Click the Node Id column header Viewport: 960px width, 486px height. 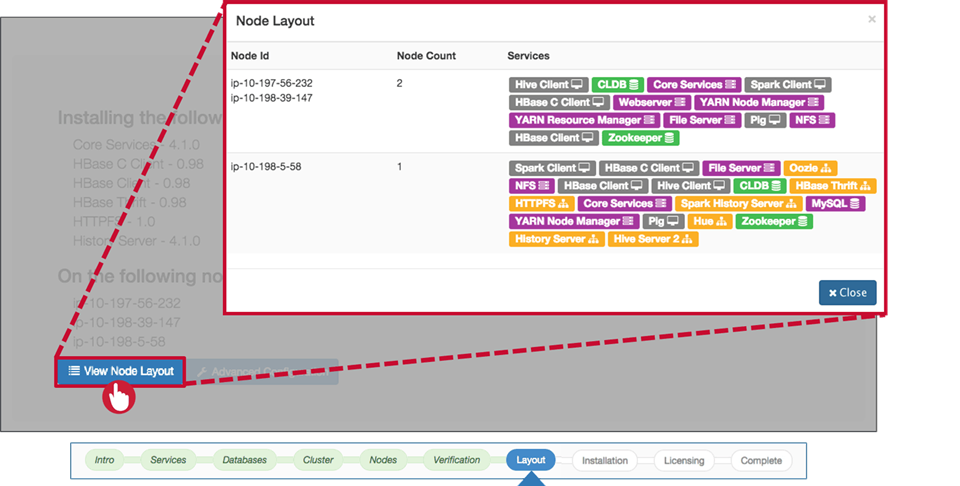tap(250, 56)
